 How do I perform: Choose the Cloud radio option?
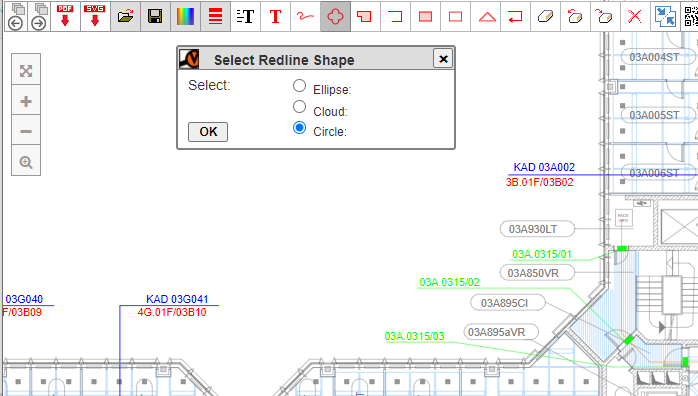click(x=299, y=107)
